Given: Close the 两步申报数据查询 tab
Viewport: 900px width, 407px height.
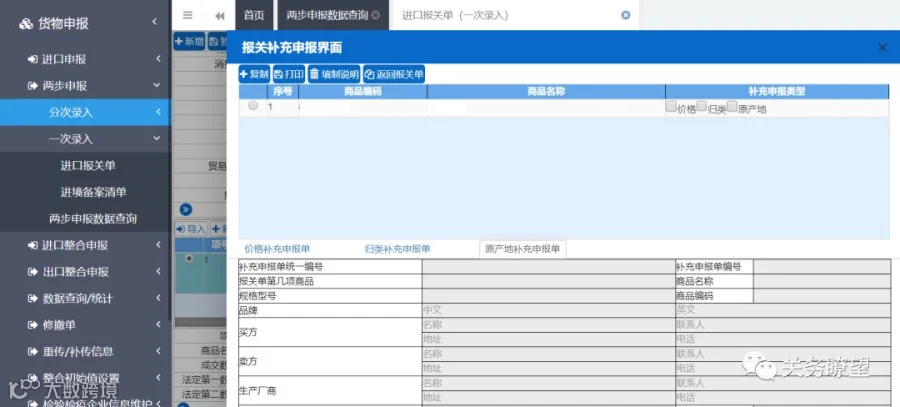Looking at the screenshot, I should tap(375, 15).
